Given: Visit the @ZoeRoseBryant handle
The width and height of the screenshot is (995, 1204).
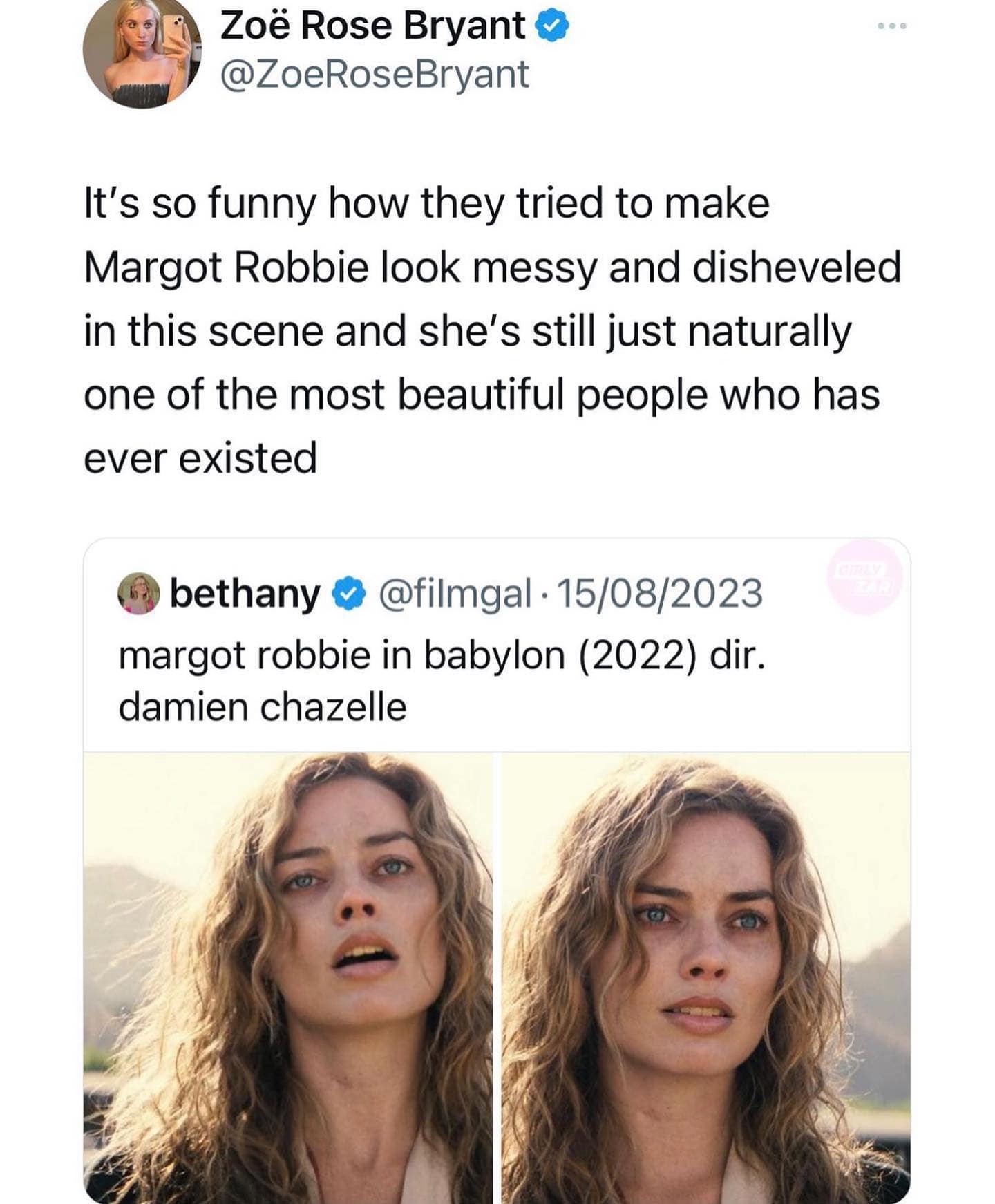Looking at the screenshot, I should (375, 75).
